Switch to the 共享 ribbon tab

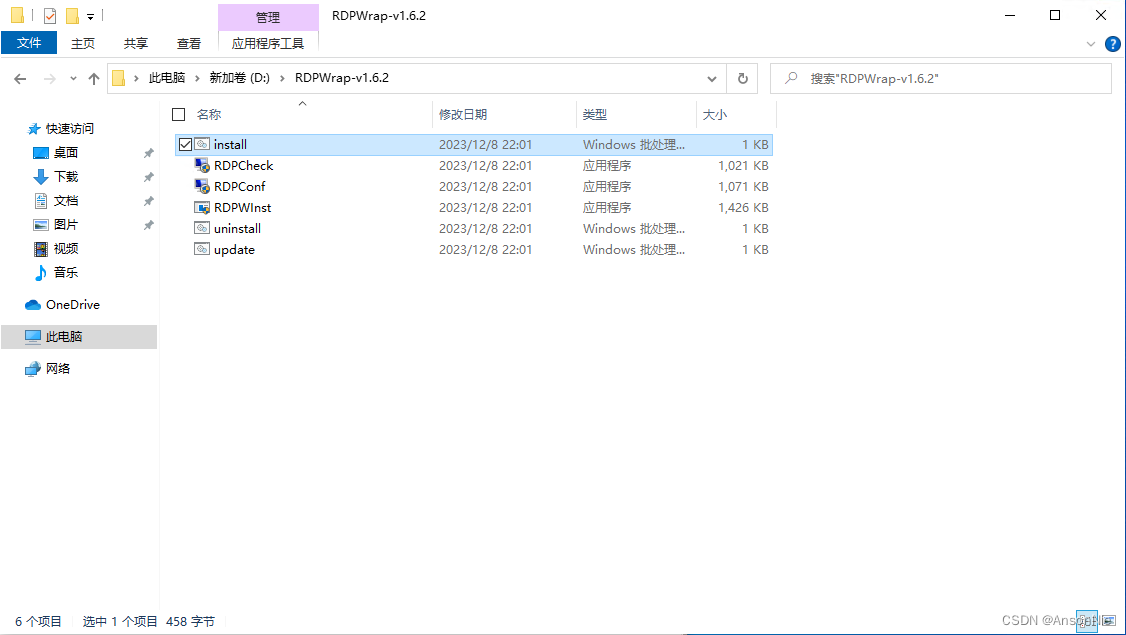136,43
